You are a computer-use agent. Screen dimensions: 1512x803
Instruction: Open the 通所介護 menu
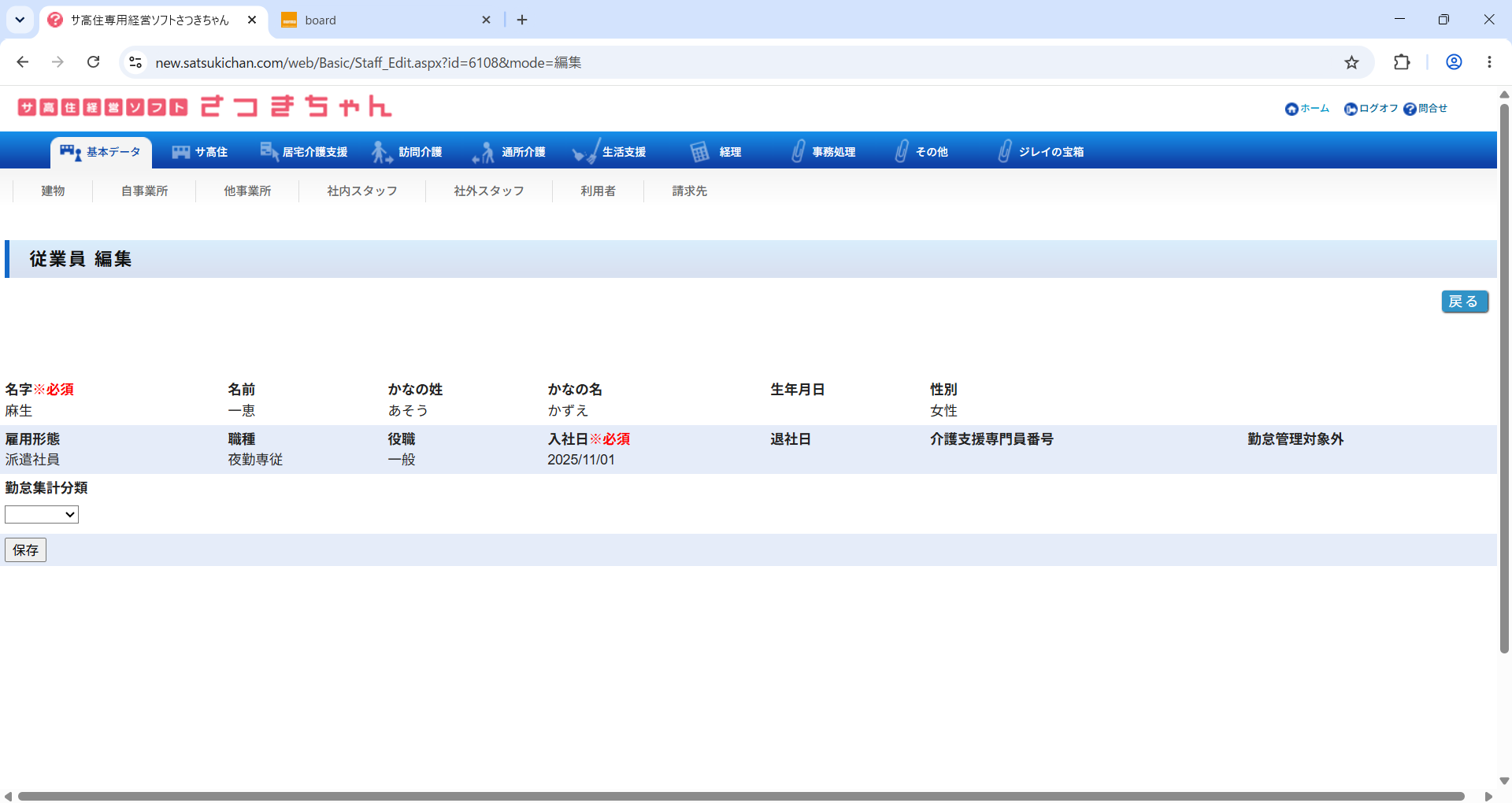510,152
